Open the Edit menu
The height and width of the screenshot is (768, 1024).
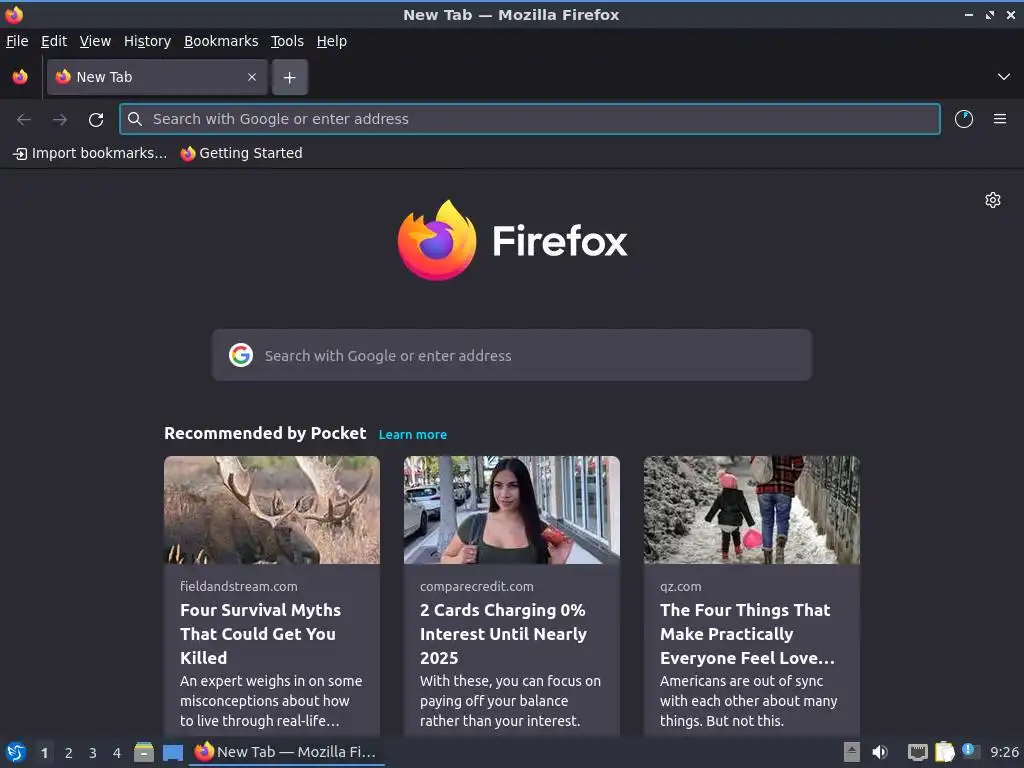54,41
